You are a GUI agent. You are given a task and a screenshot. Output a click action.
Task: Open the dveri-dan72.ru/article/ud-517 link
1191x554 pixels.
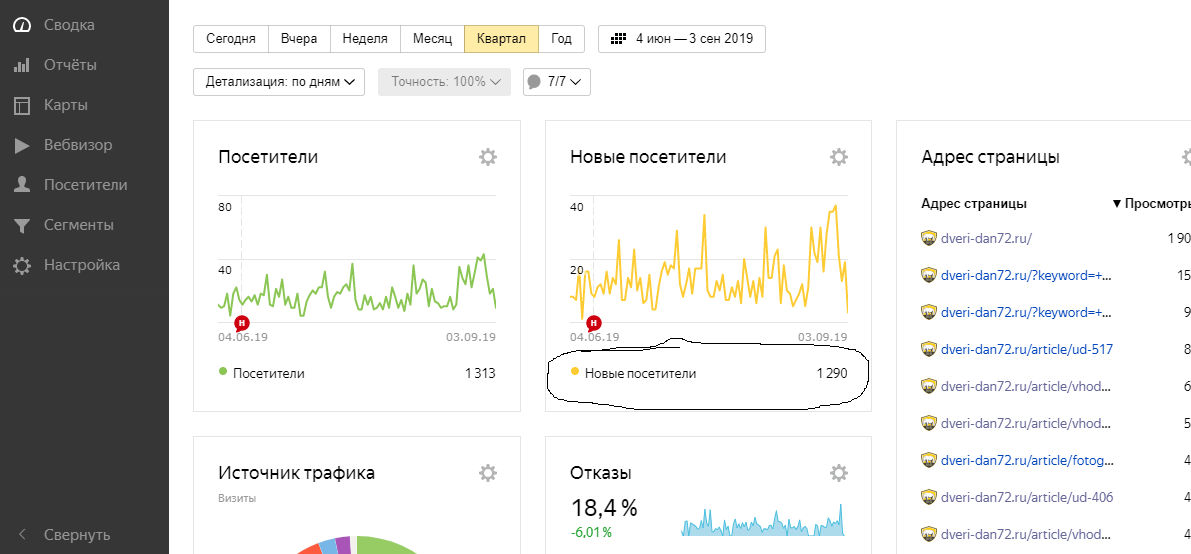pyautogui.click(x=1027, y=349)
